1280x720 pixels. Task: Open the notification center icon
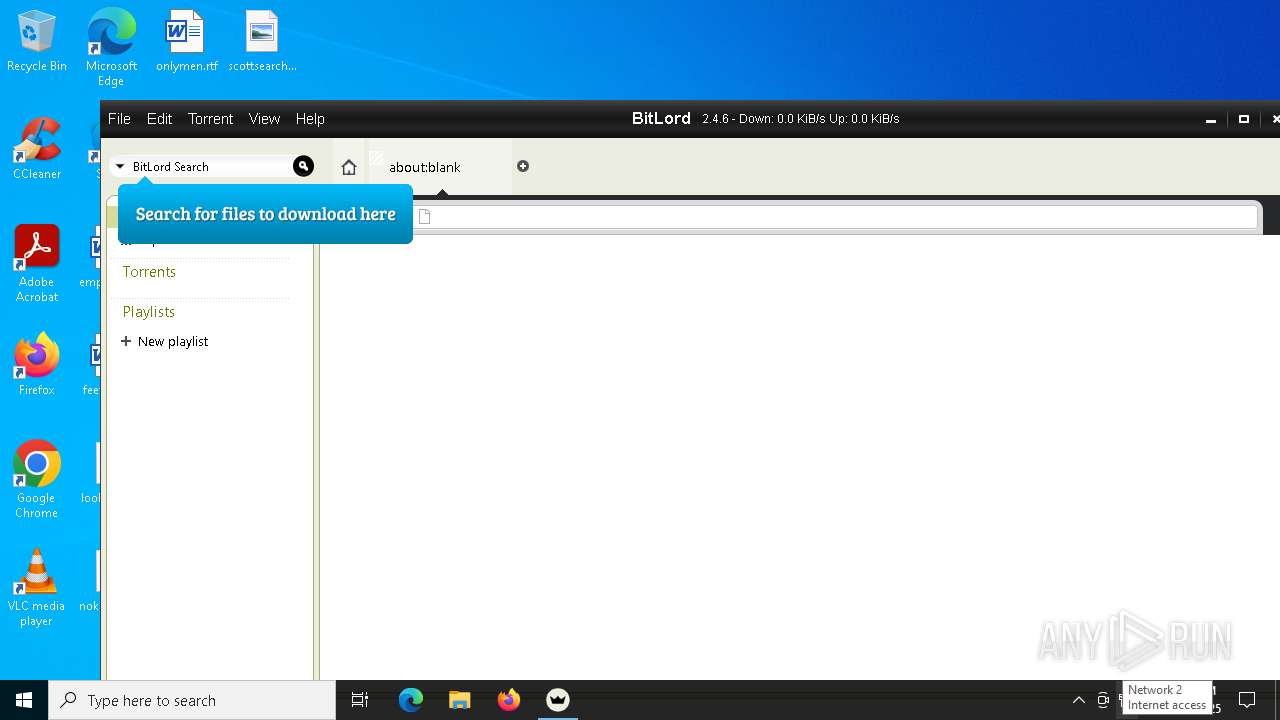[1247, 700]
